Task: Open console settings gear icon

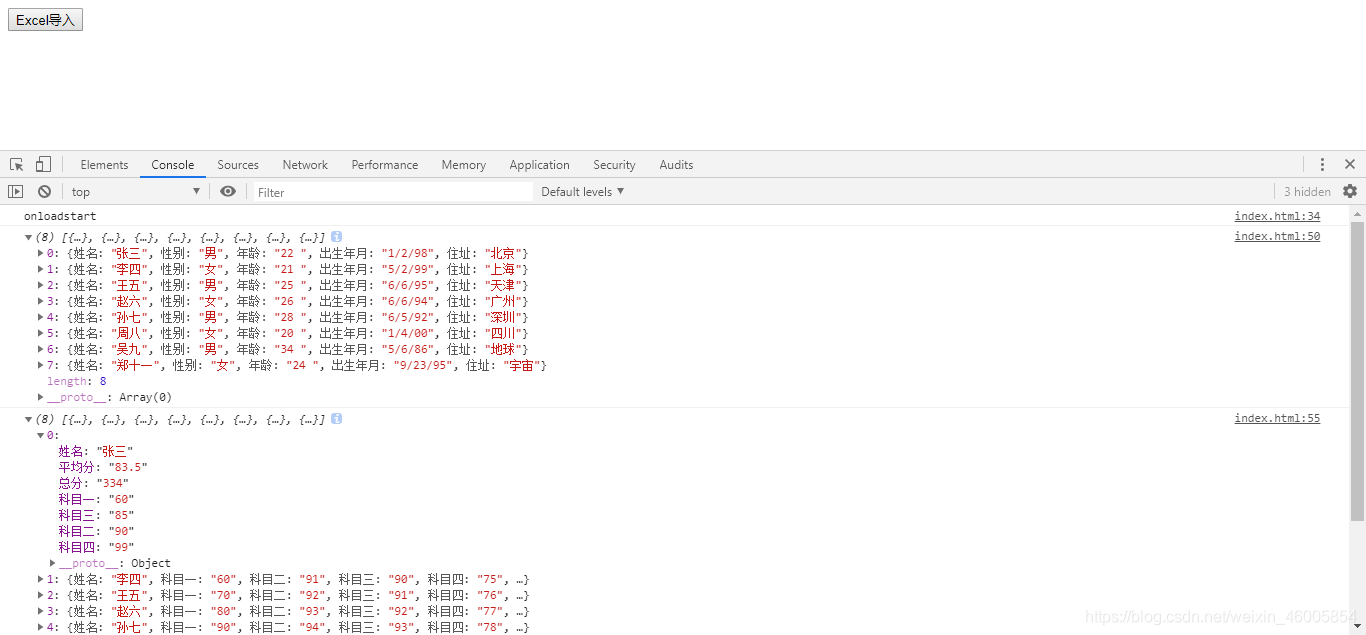Action: coord(1350,191)
